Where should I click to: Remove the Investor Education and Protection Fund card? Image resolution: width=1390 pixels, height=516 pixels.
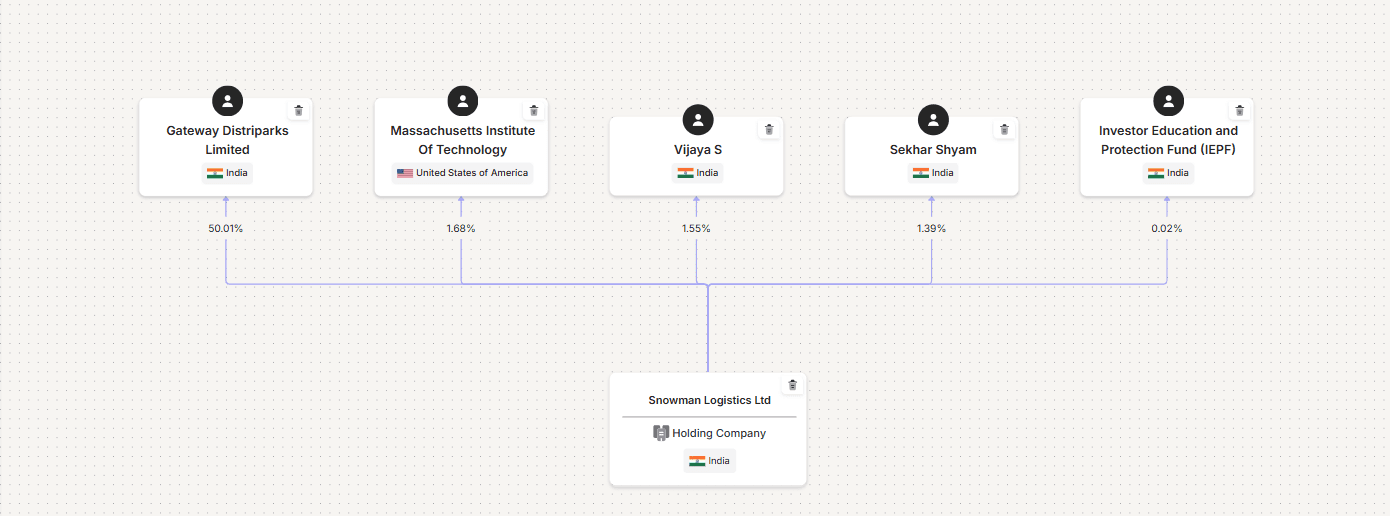pos(1239,111)
